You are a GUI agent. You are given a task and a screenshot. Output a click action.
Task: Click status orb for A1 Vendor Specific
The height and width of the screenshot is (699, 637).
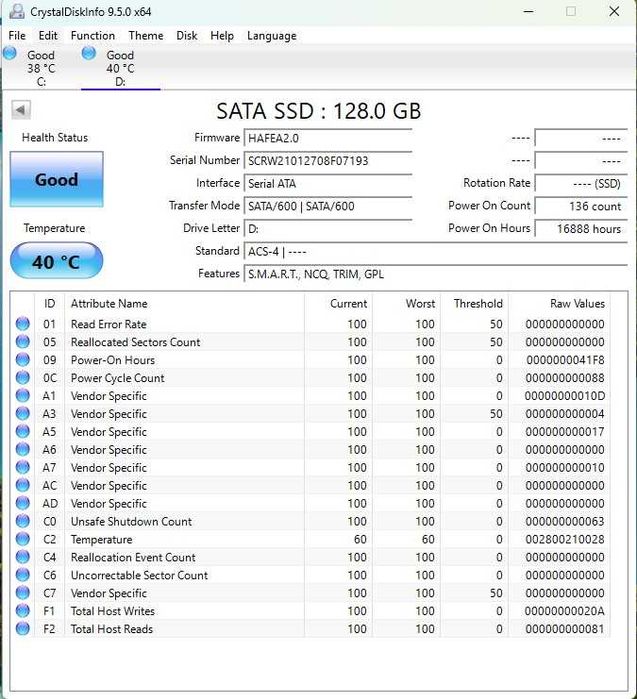(23, 395)
